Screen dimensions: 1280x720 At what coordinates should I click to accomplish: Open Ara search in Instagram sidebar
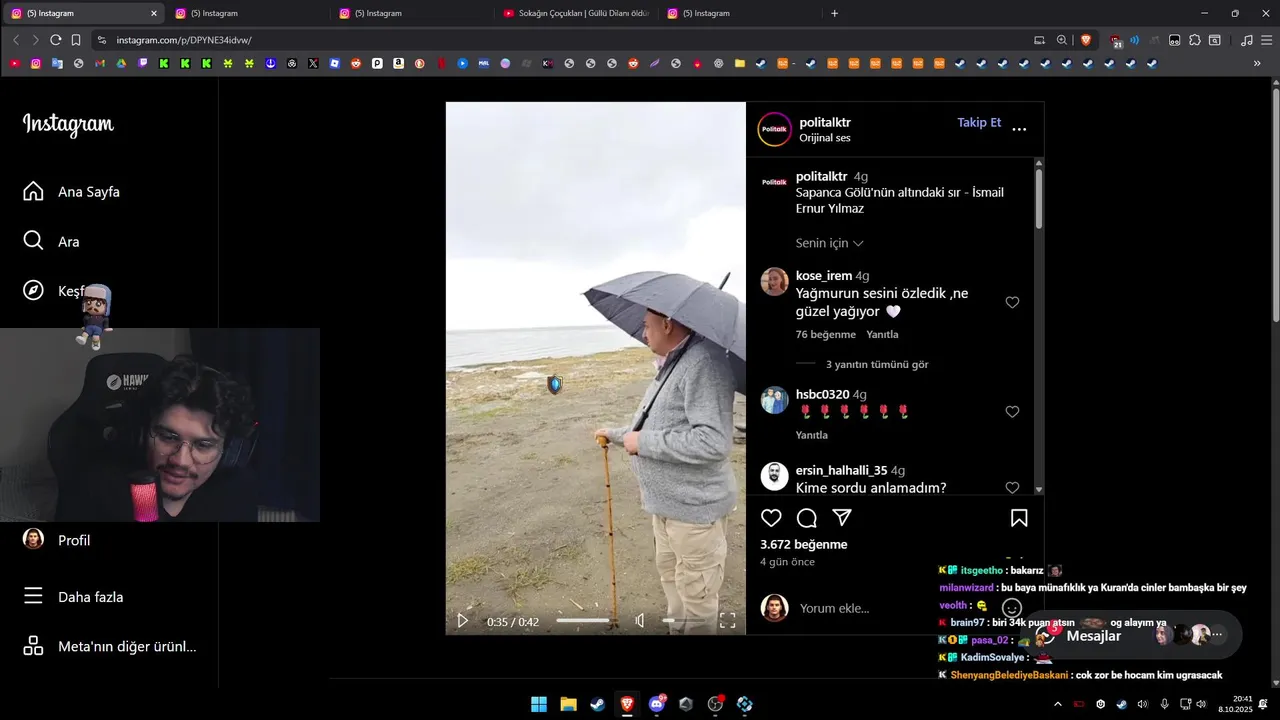(52, 241)
